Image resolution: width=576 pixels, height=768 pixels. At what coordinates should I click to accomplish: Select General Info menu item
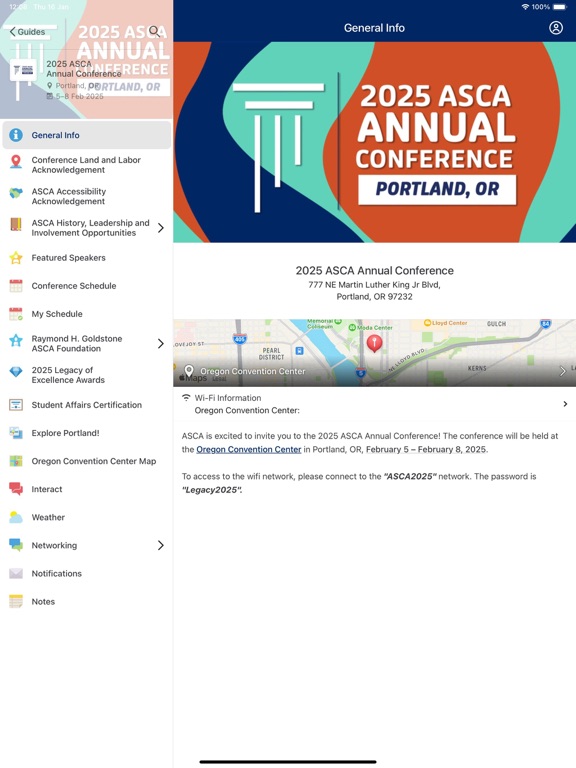click(87, 135)
